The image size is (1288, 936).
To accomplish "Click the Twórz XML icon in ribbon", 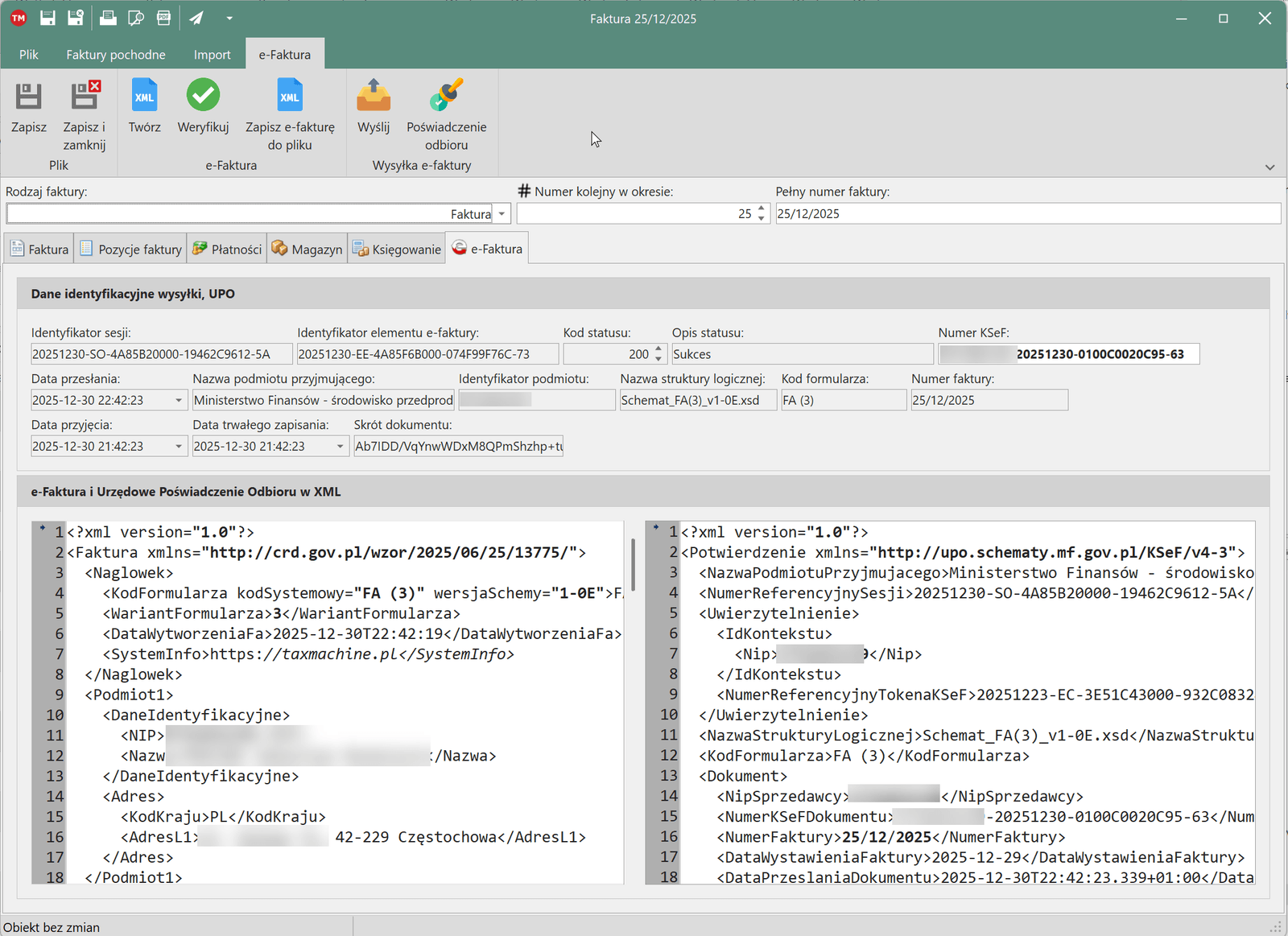I will (x=144, y=97).
